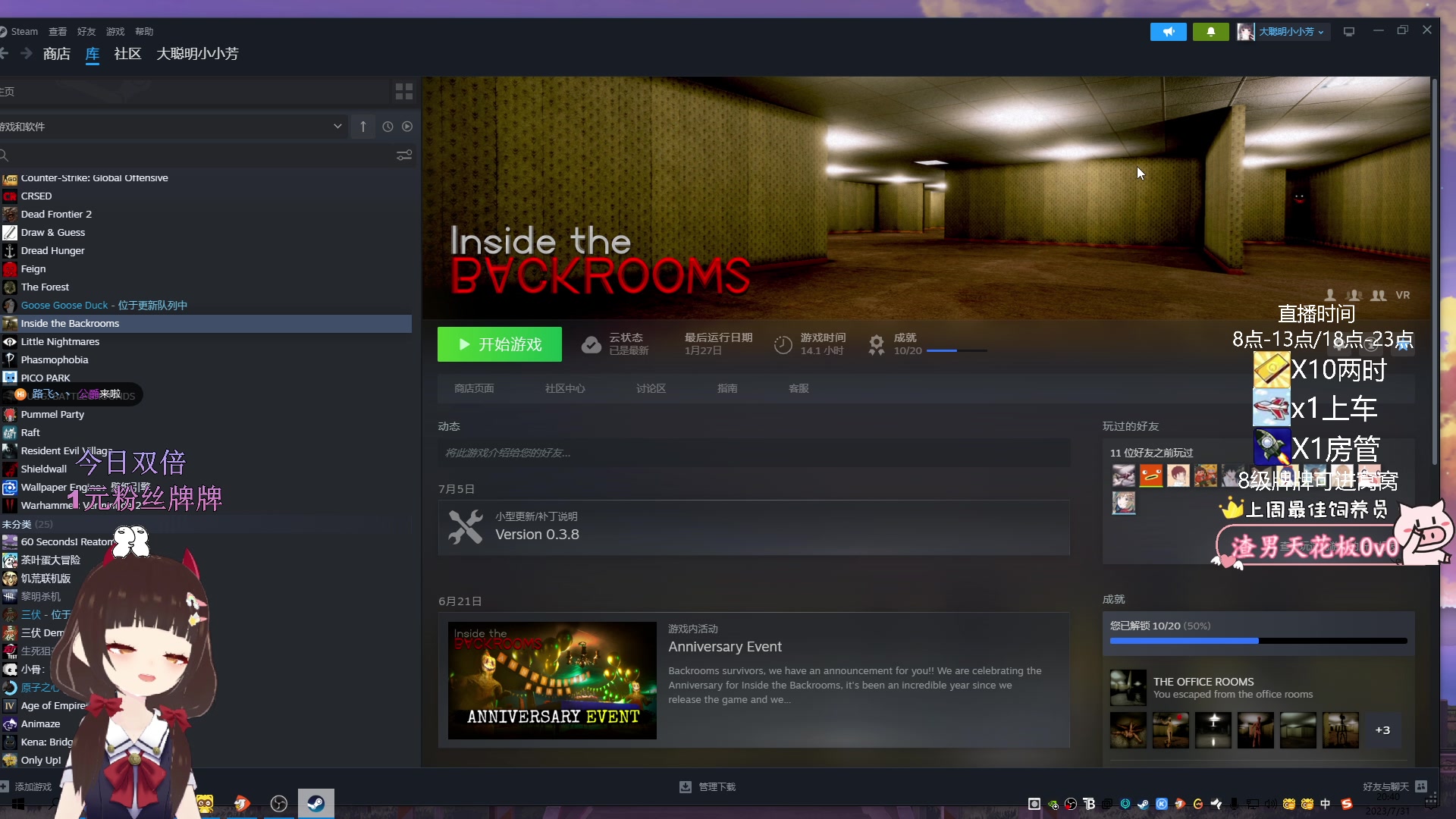Click the blue announcements megaphone button
Viewport: 1456px width, 819px height.
[x=1169, y=32]
